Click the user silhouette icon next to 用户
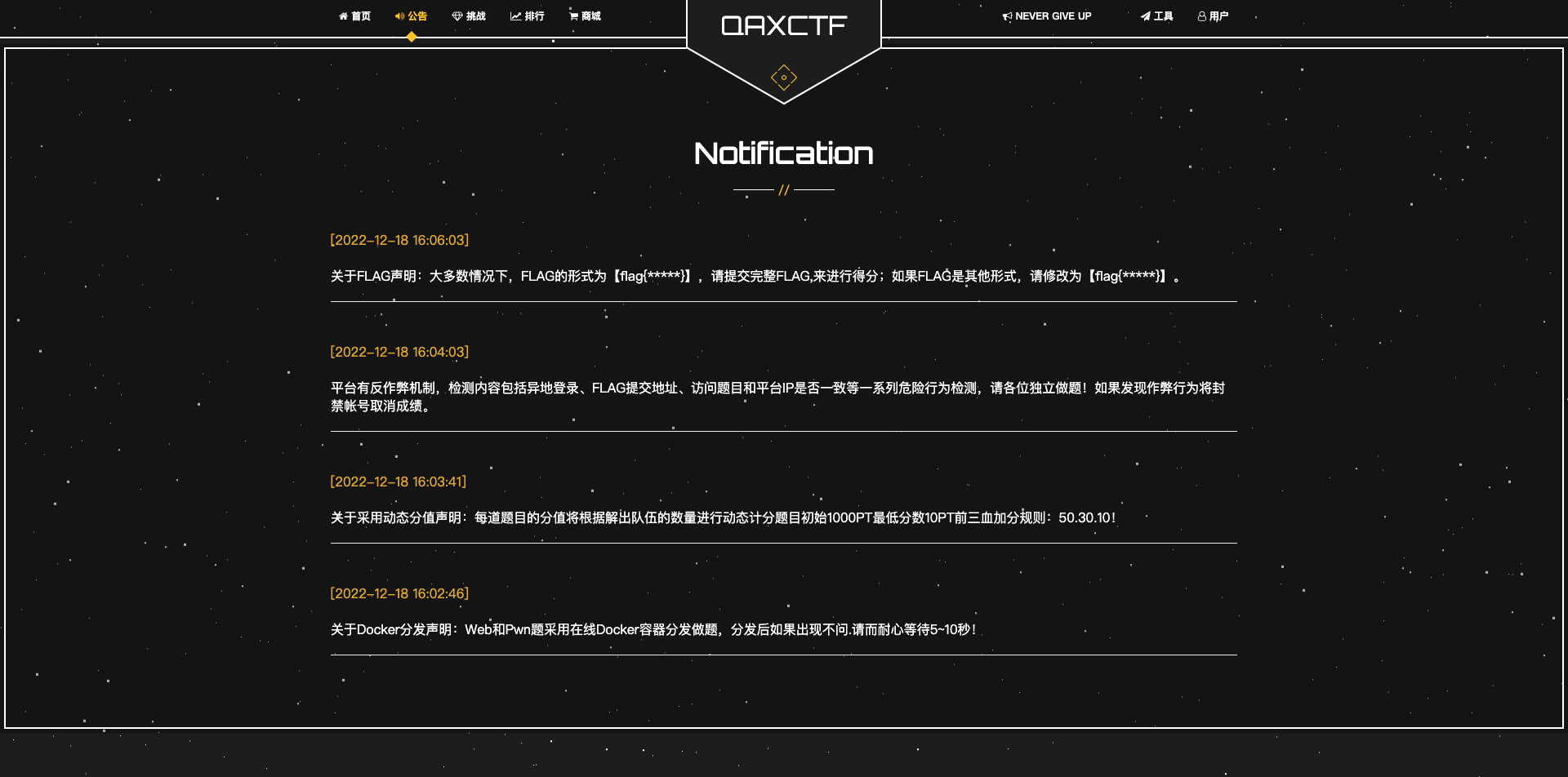Screen dimensions: 1568x777 click(x=1200, y=16)
